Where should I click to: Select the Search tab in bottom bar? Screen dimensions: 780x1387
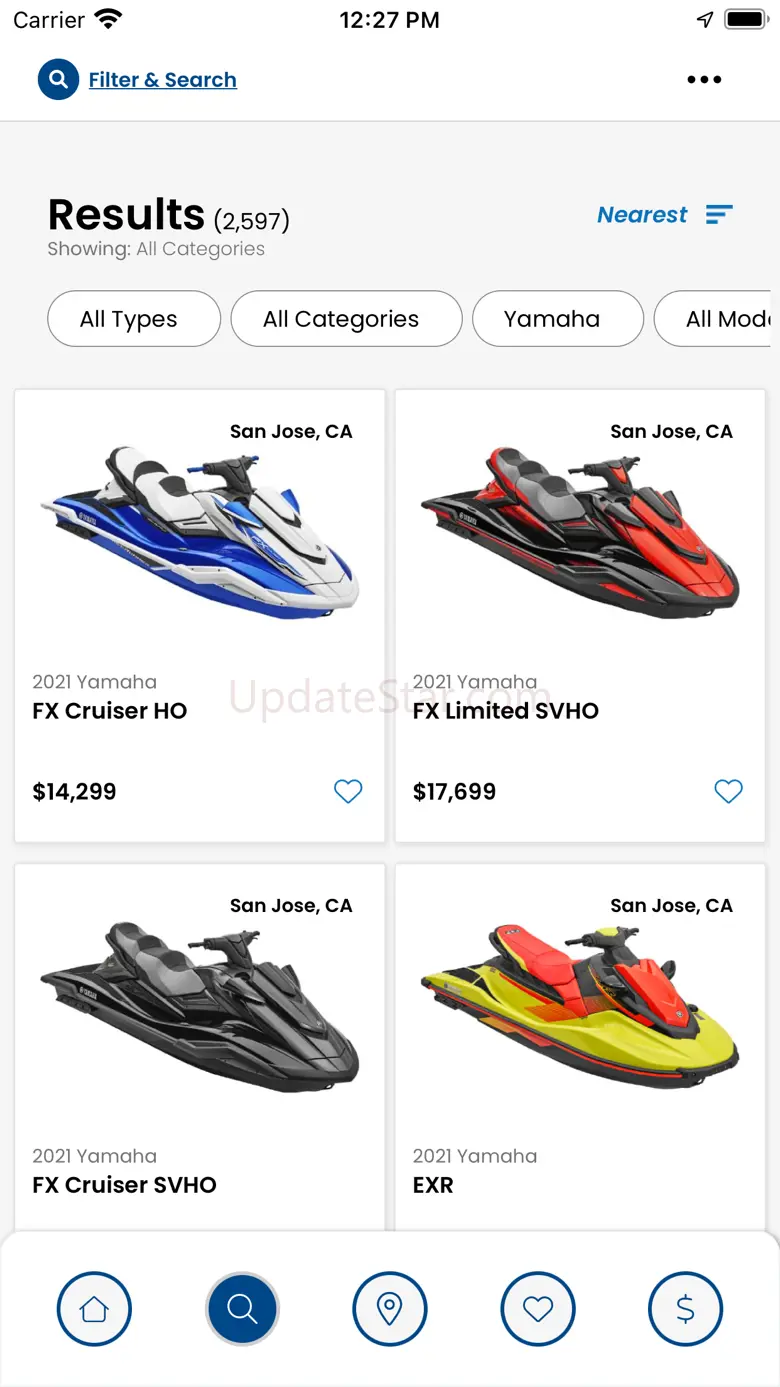tap(242, 1308)
